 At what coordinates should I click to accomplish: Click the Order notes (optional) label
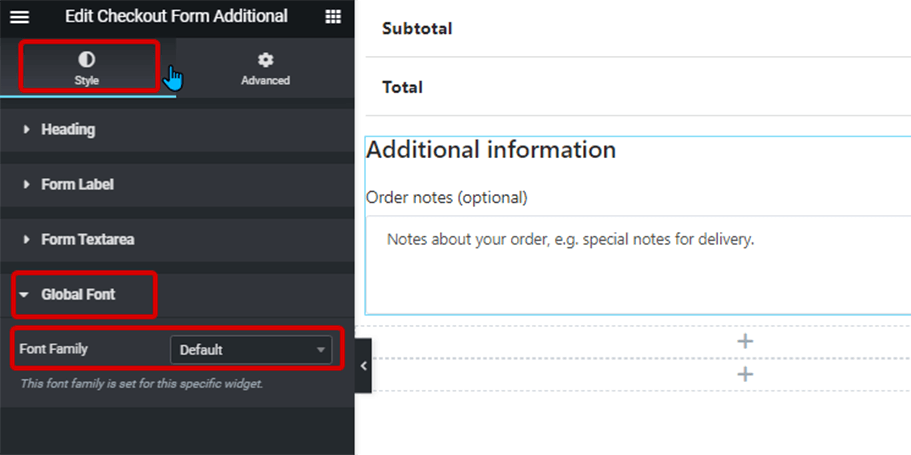[x=447, y=198]
